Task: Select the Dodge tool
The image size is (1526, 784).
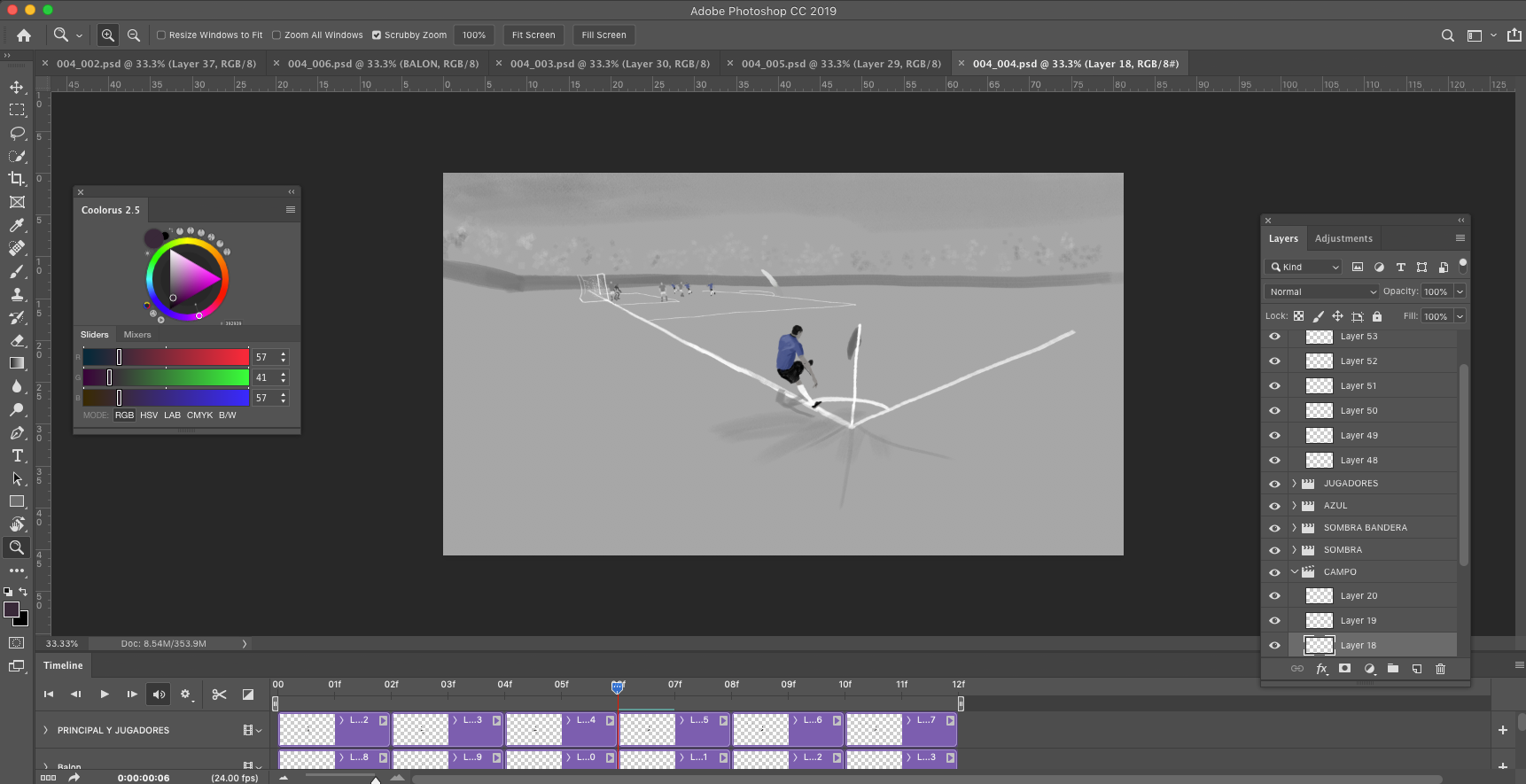Action: click(17, 409)
